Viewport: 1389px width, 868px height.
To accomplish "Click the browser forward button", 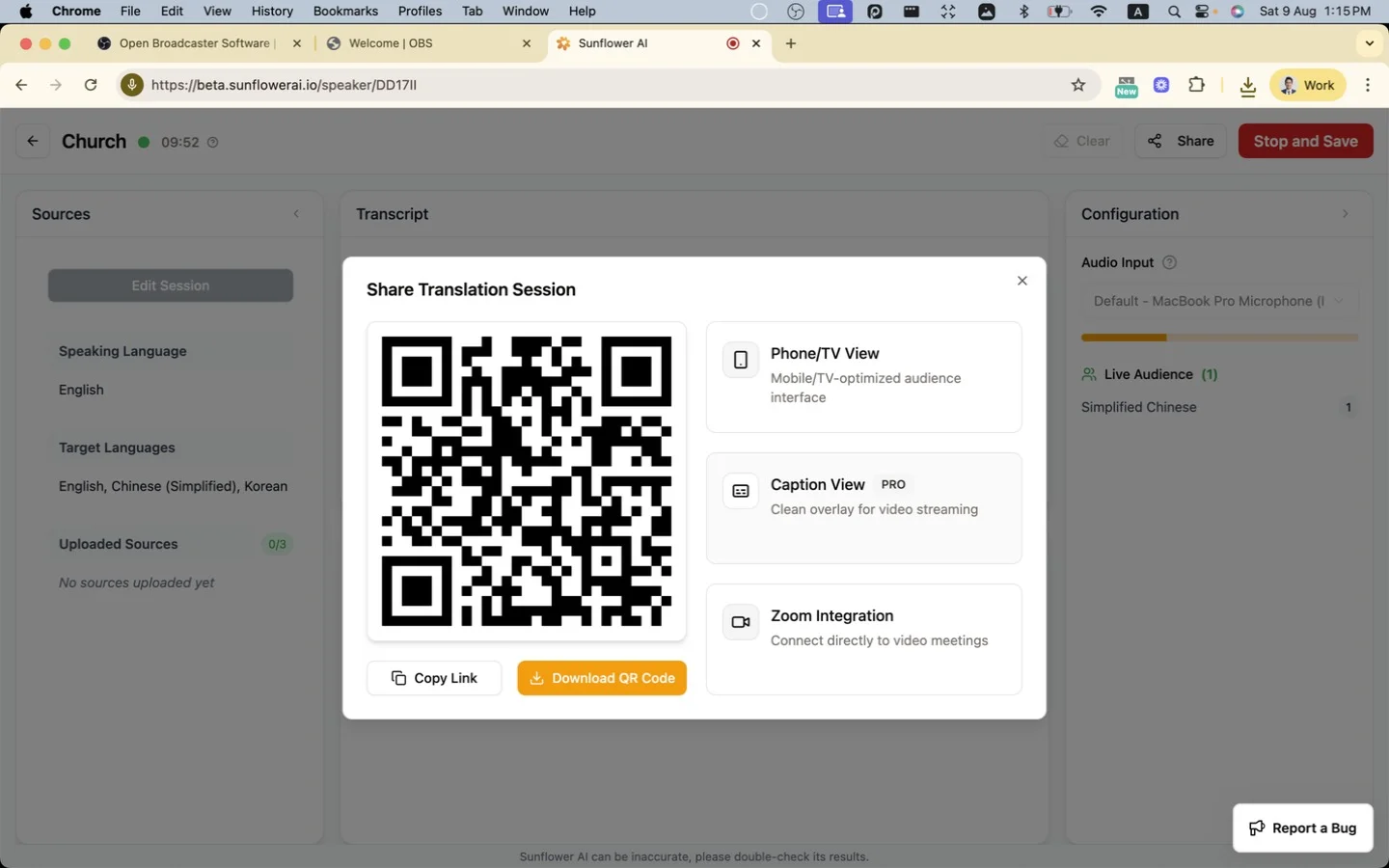I will [x=56, y=85].
